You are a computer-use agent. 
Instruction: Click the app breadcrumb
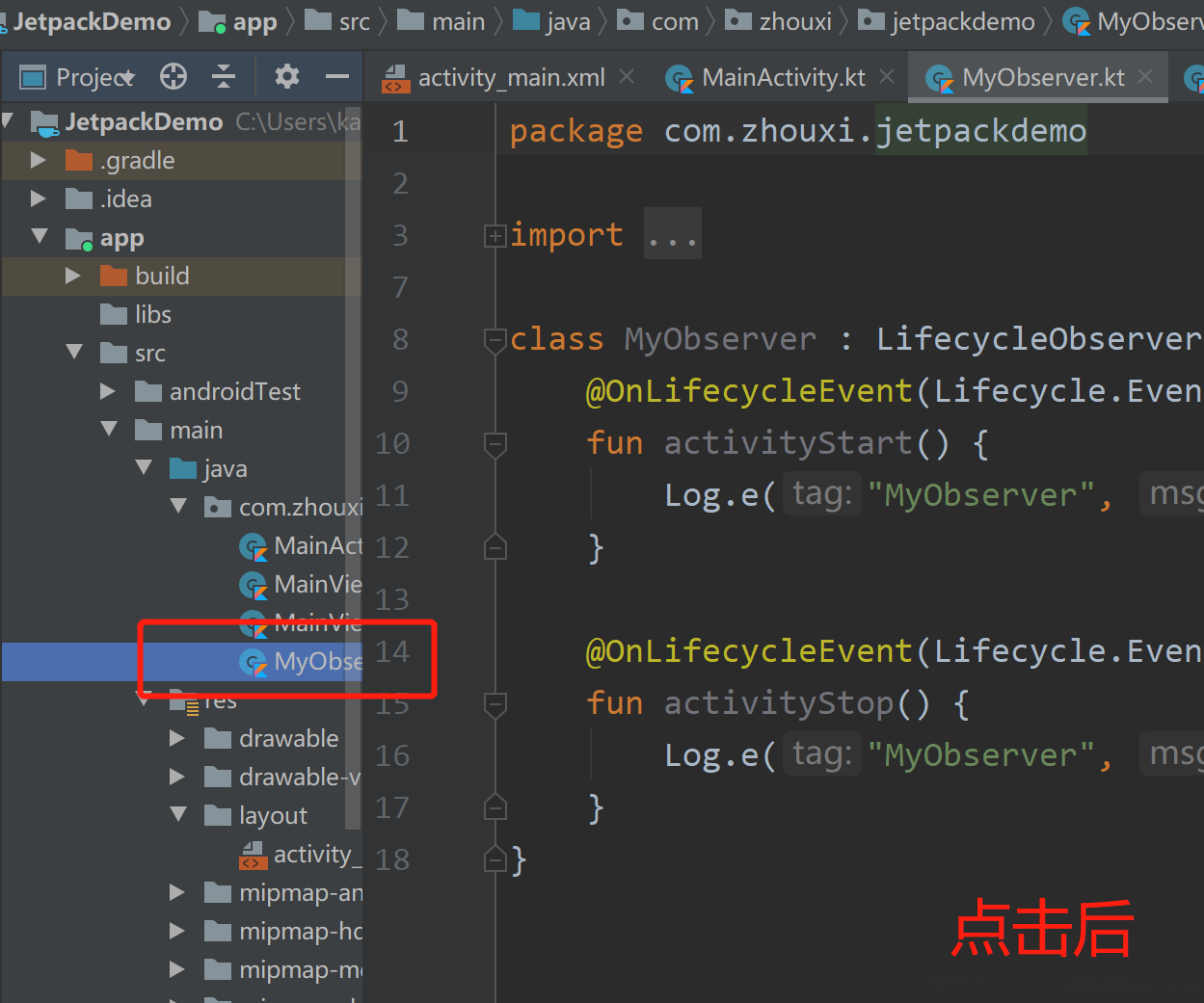[x=238, y=21]
